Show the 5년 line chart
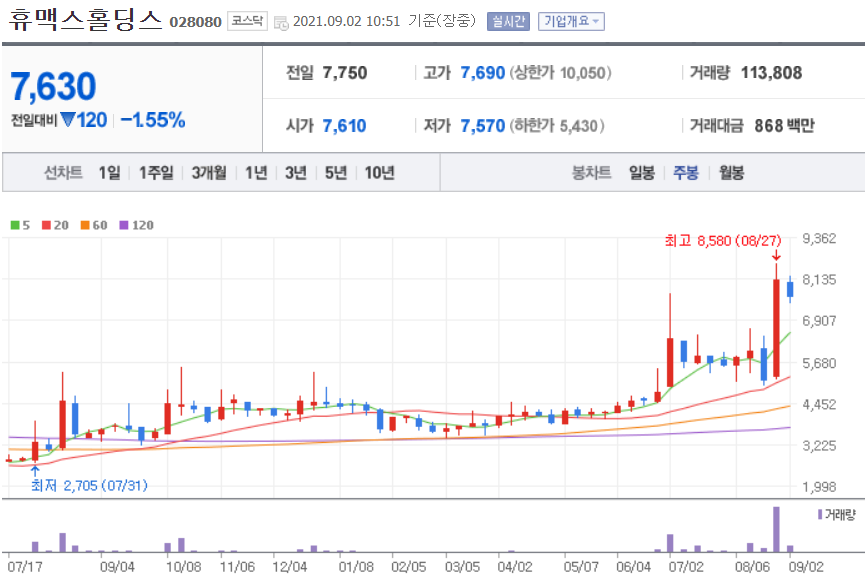Image resolution: width=865 pixels, height=584 pixels. click(x=335, y=173)
